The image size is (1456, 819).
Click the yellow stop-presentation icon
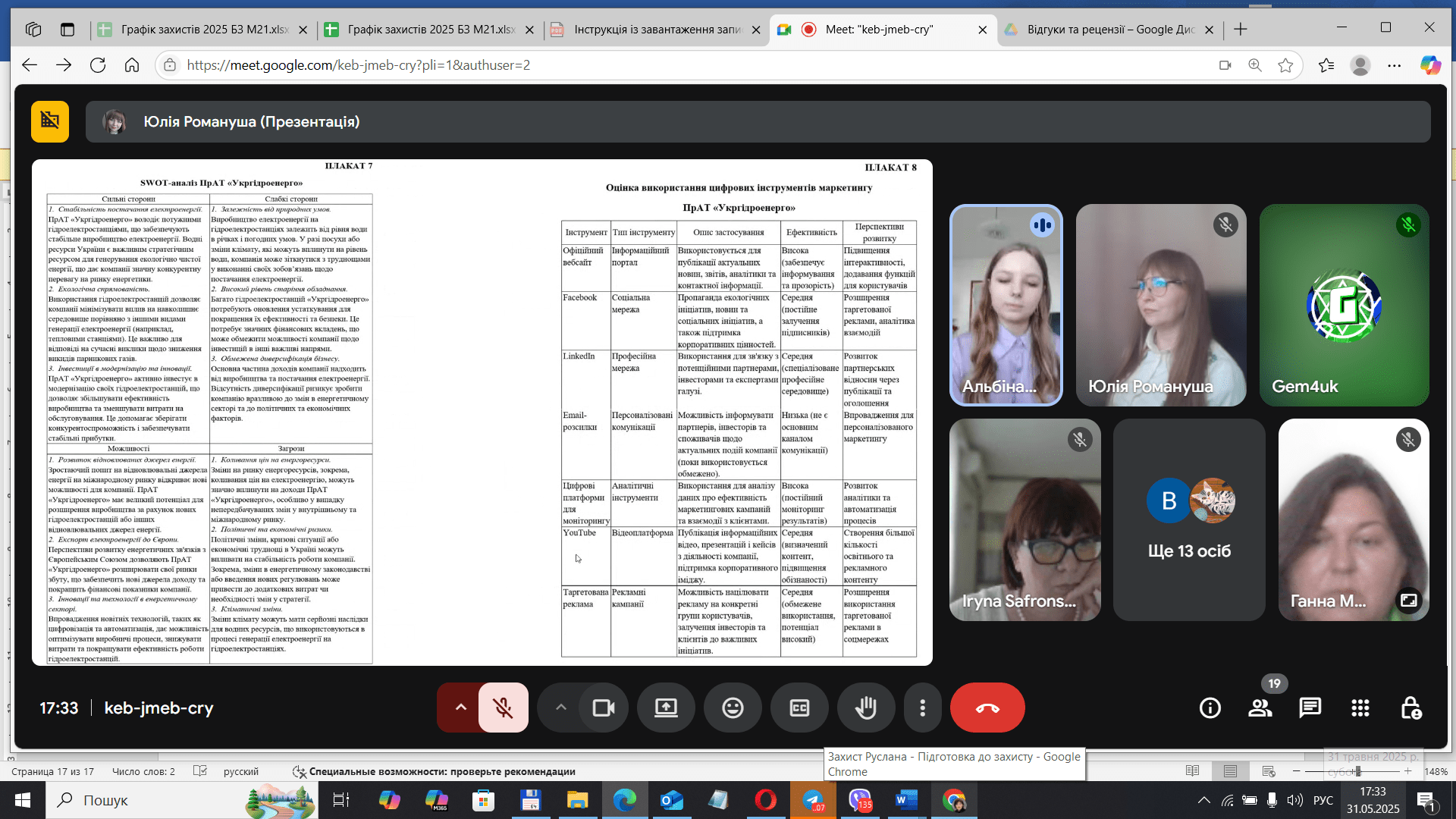50,121
